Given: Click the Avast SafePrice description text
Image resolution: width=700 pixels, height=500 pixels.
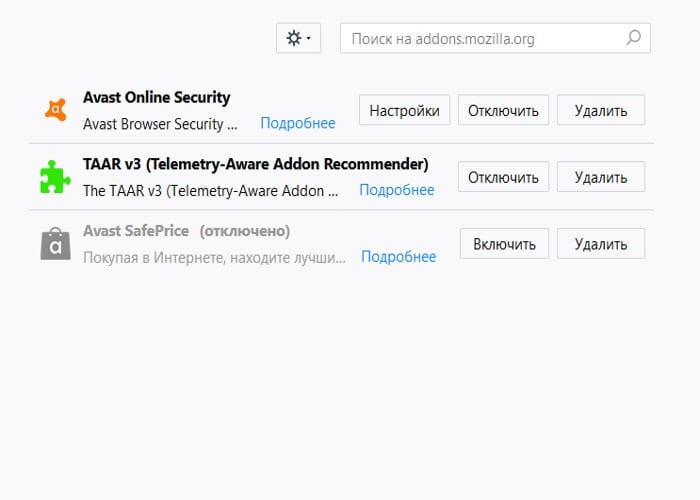Looking at the screenshot, I should (x=214, y=257).
